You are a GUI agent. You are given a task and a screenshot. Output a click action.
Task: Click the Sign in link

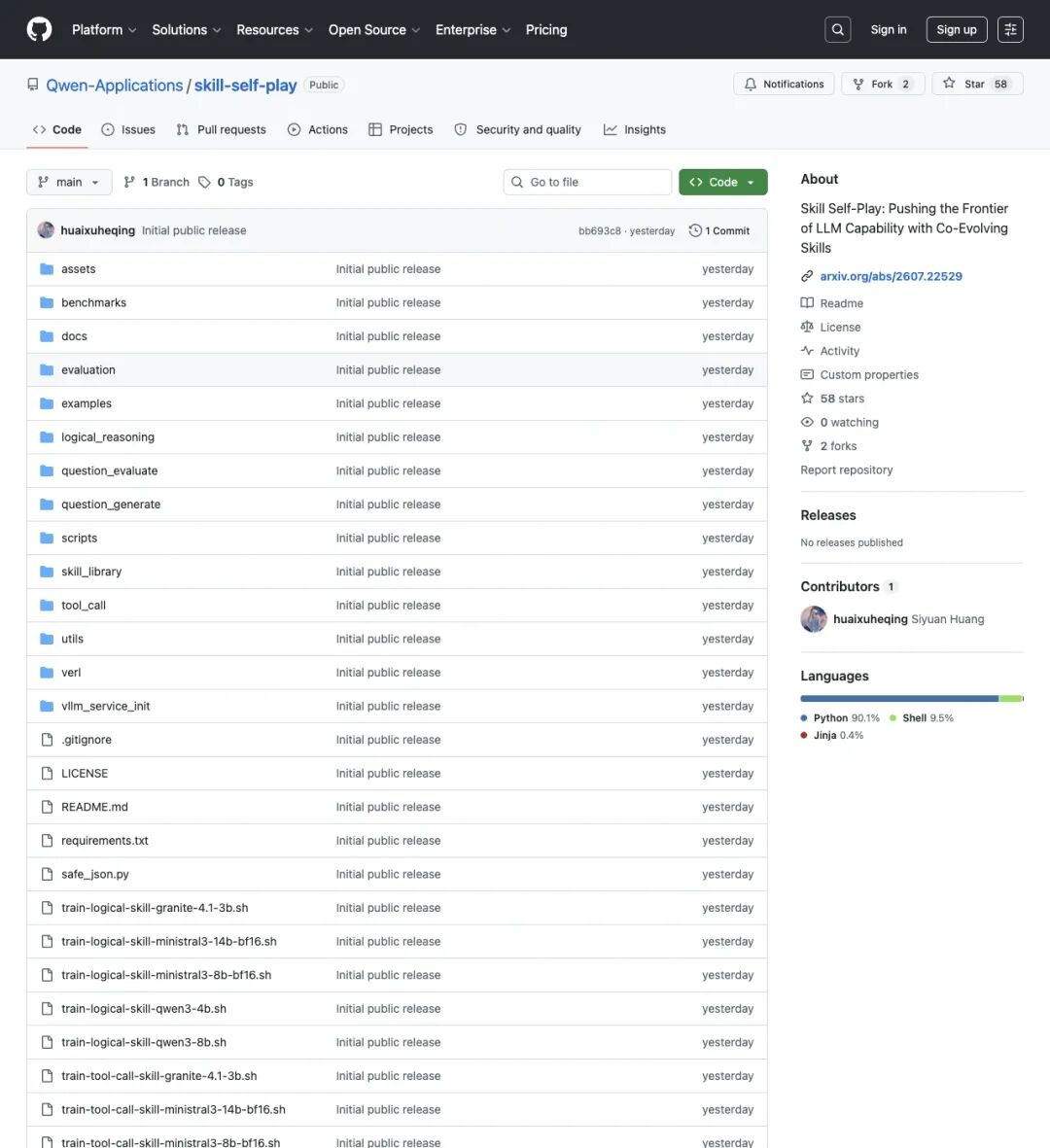889,29
